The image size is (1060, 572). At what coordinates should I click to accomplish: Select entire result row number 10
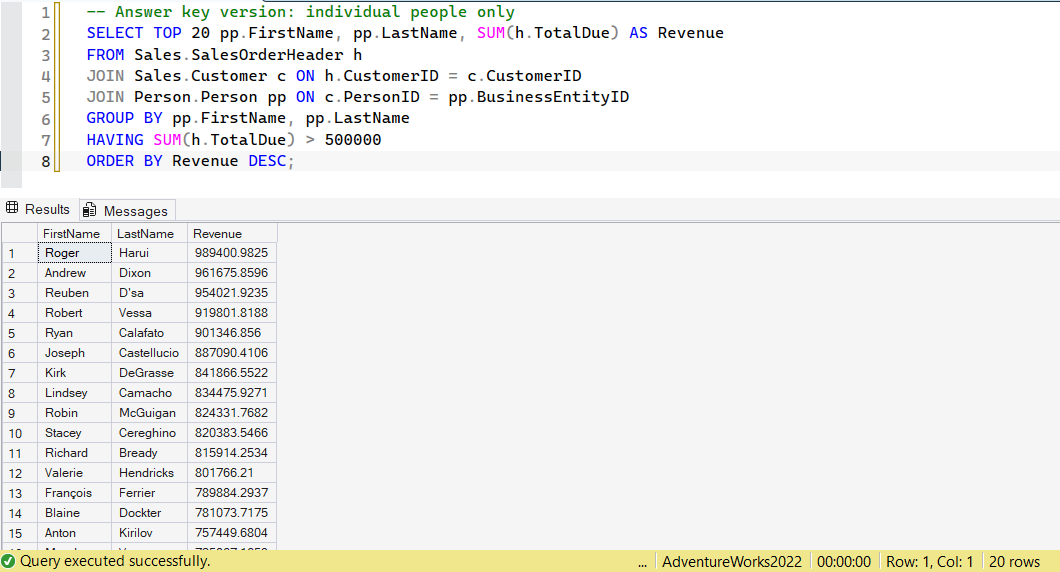(x=20, y=433)
